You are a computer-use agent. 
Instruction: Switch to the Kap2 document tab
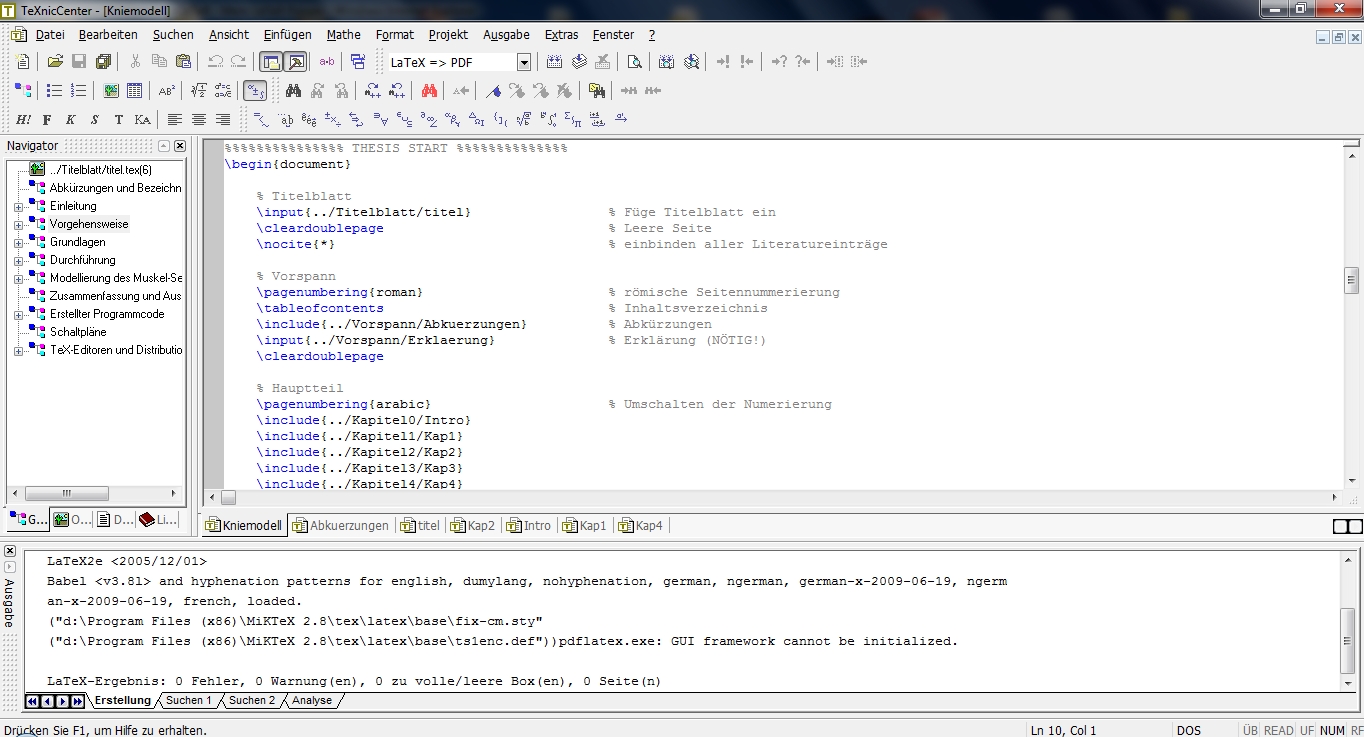click(x=473, y=525)
